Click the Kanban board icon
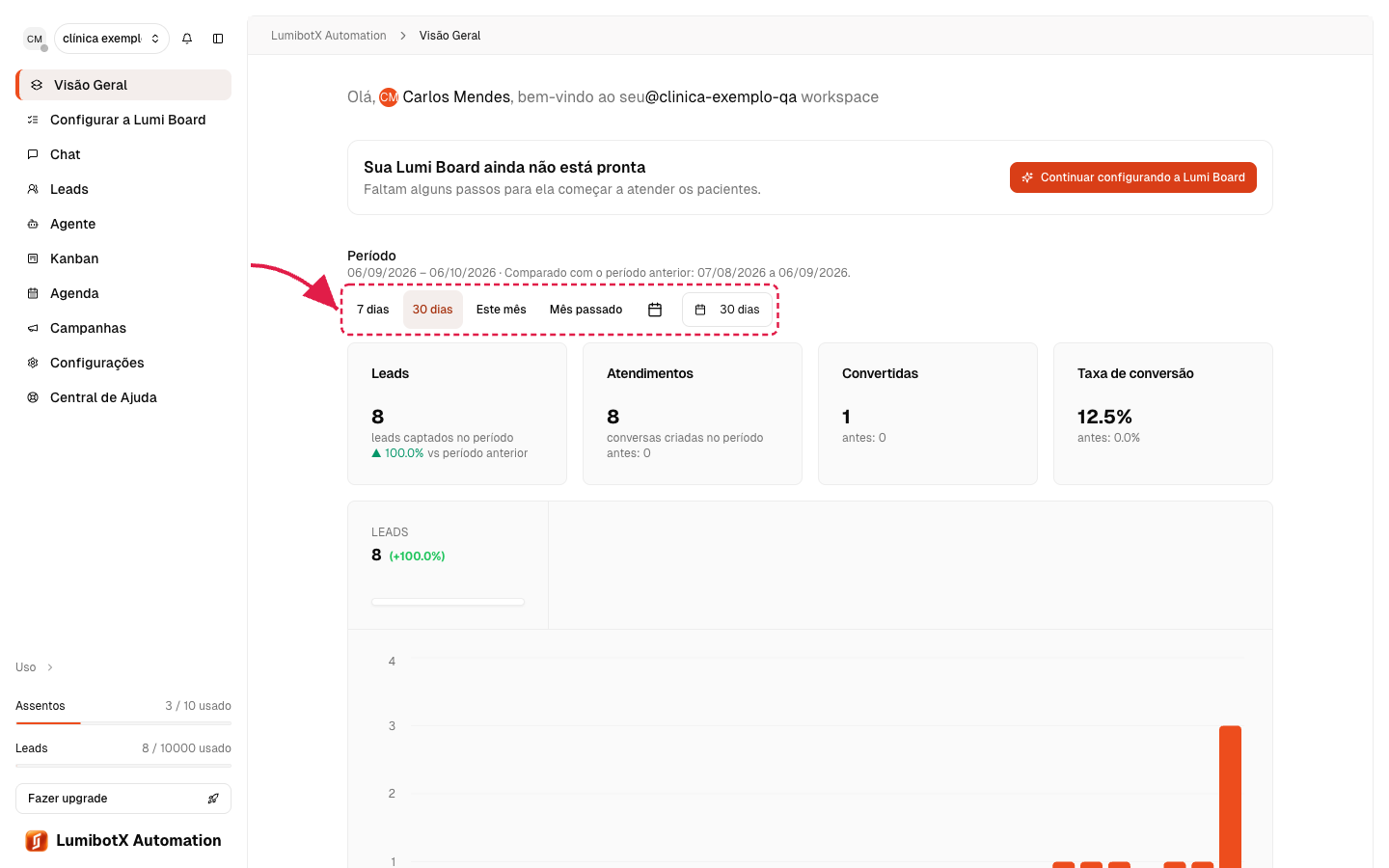The height and width of the screenshot is (868, 1389). tap(33, 258)
